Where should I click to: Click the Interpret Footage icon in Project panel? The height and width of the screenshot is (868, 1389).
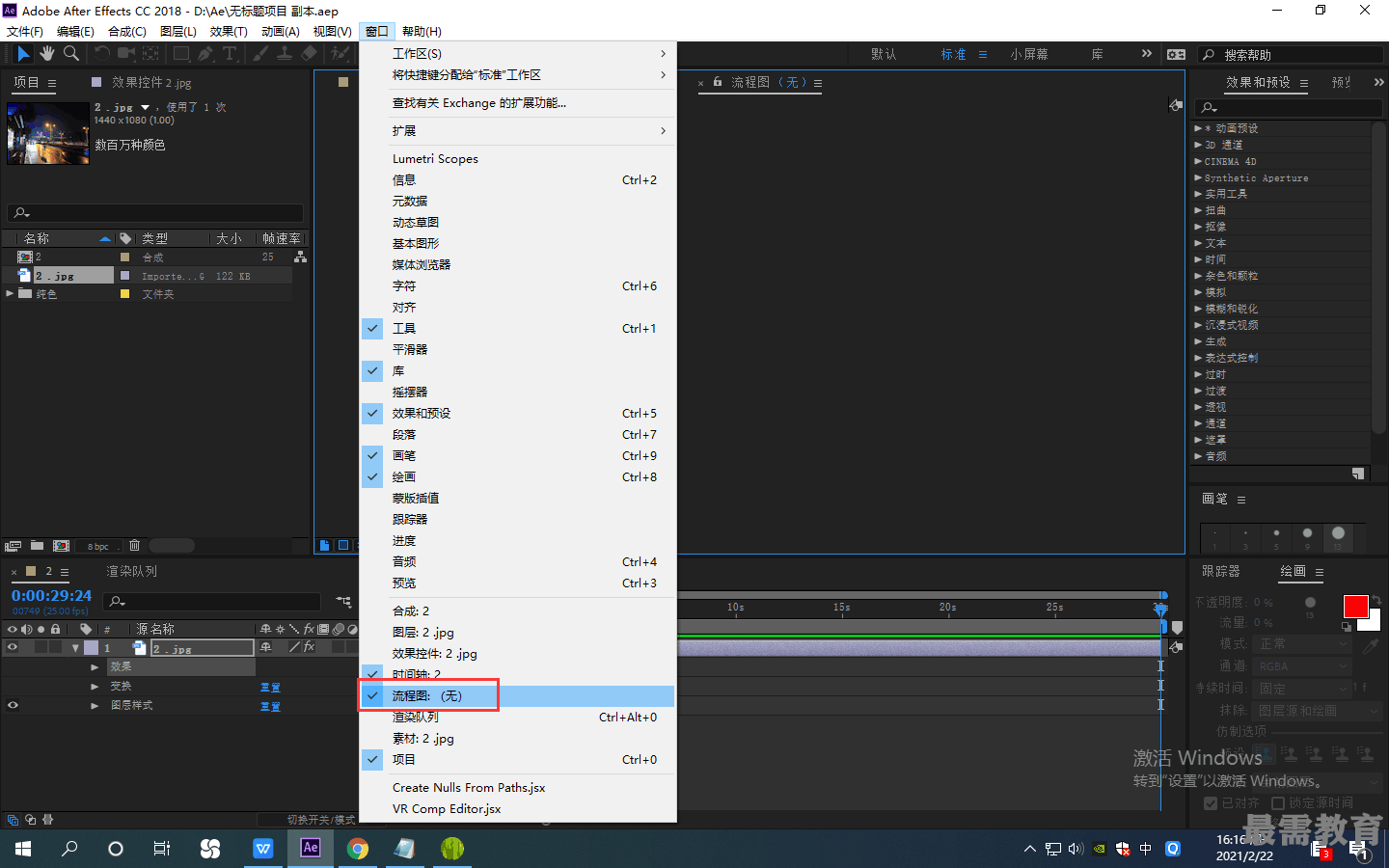click(x=13, y=546)
